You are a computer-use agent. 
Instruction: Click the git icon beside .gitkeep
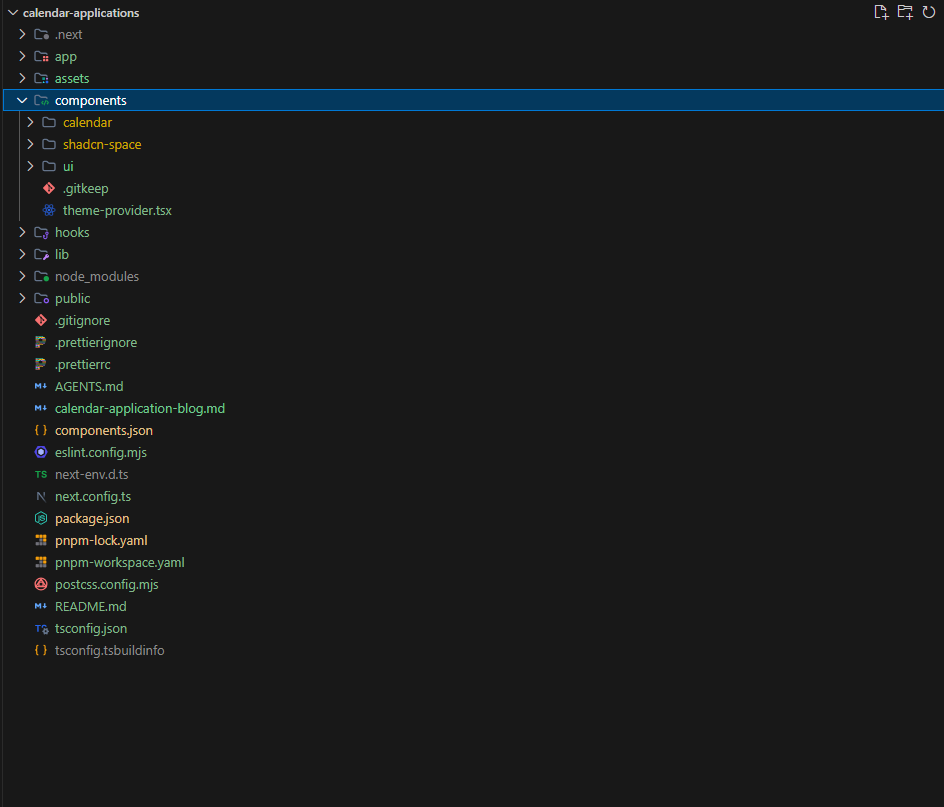(49, 189)
